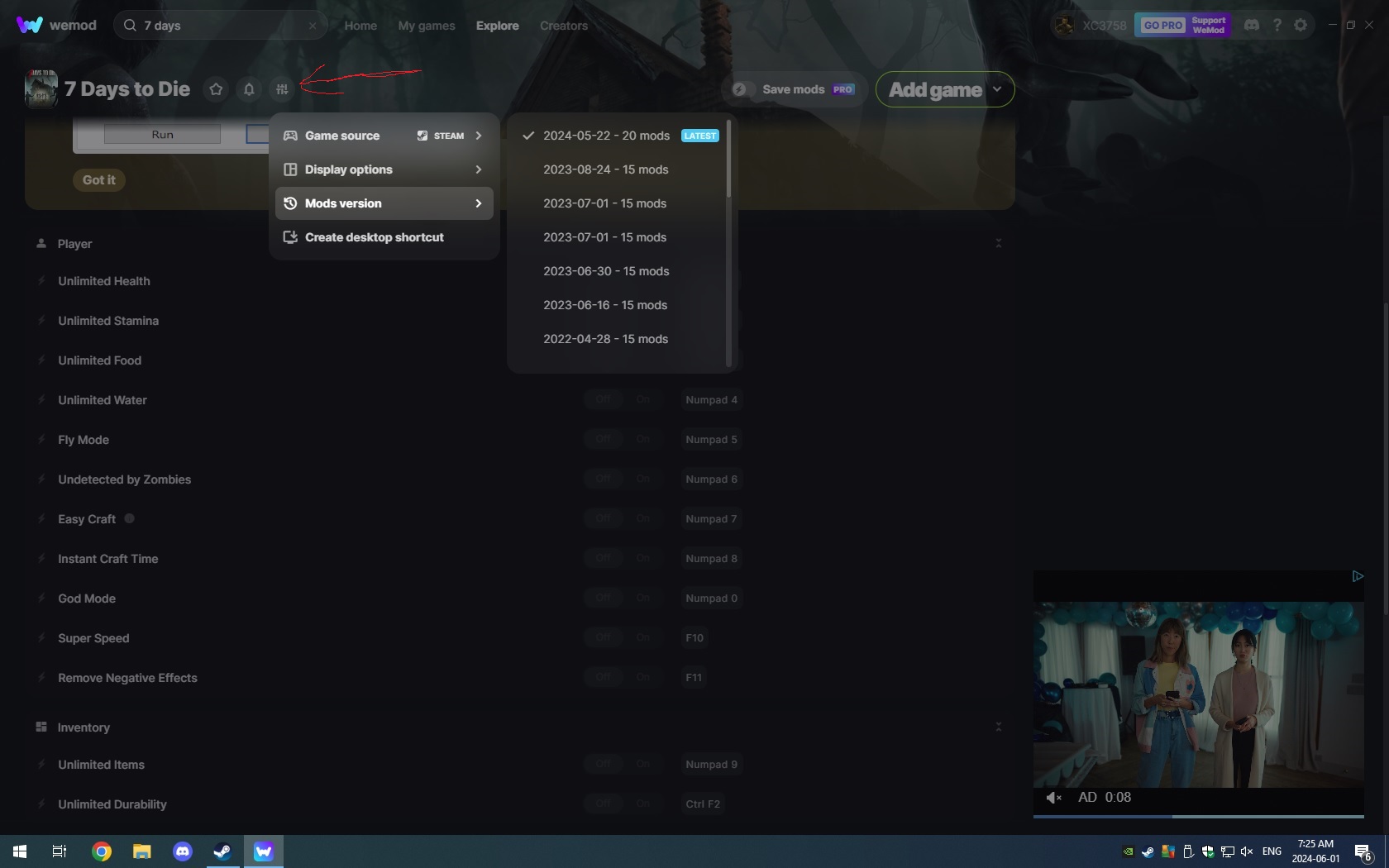The height and width of the screenshot is (868, 1389).
Task: Click the ad video progress bar
Action: coord(1197,818)
